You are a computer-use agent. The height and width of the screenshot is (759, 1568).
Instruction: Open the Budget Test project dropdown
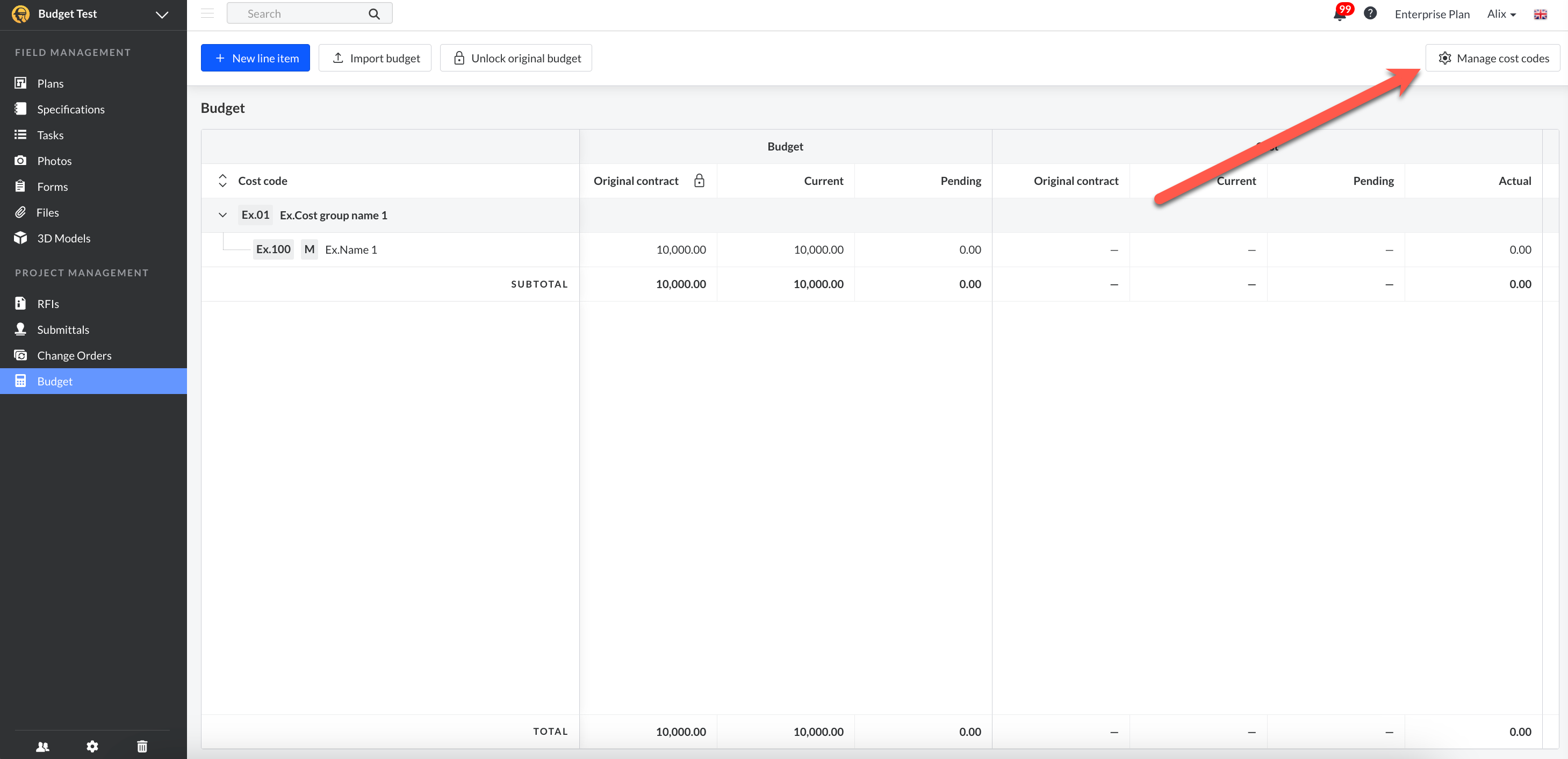pos(161,15)
